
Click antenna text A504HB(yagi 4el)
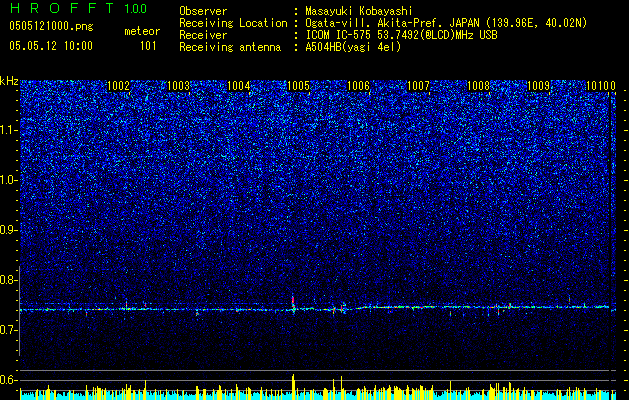(353, 47)
